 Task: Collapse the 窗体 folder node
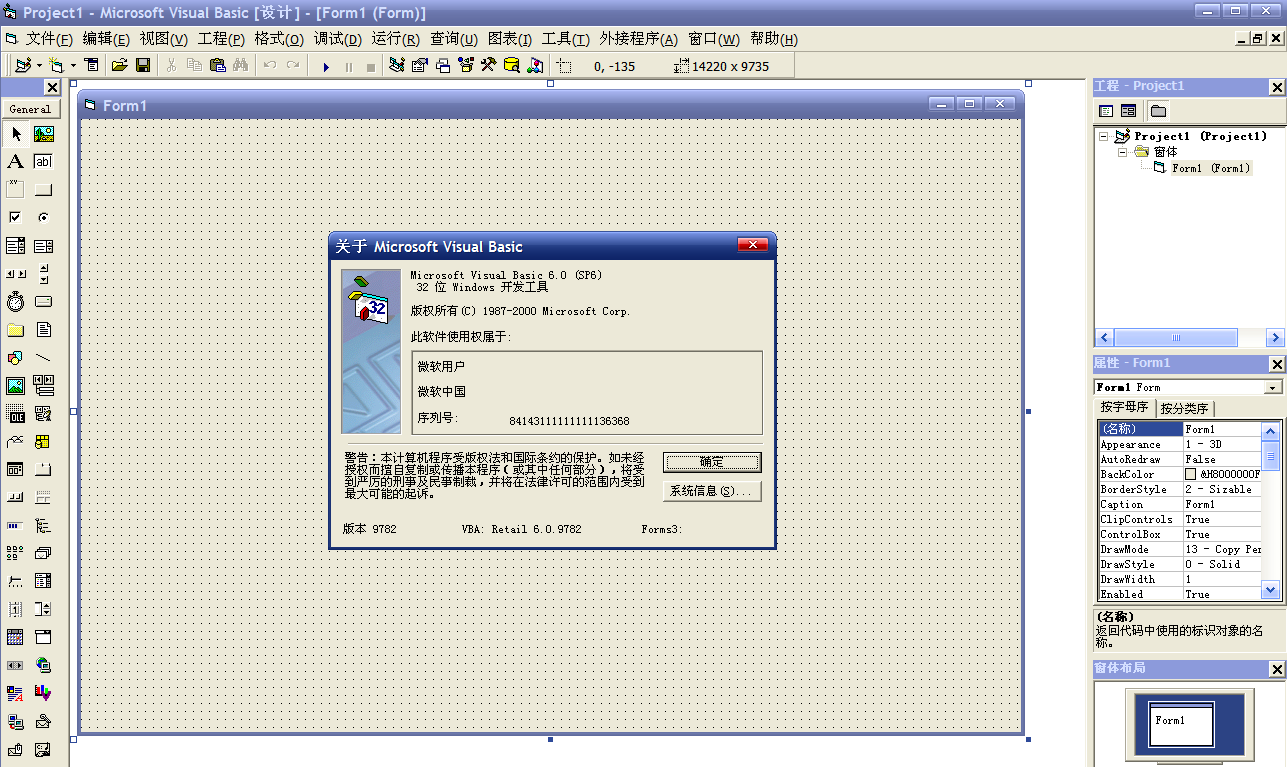1123,153
